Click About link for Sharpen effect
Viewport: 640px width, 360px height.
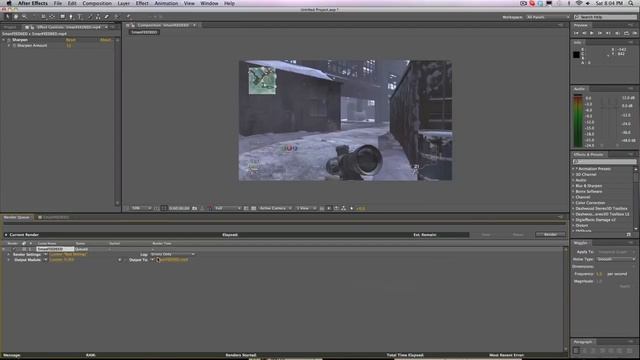pos(106,40)
